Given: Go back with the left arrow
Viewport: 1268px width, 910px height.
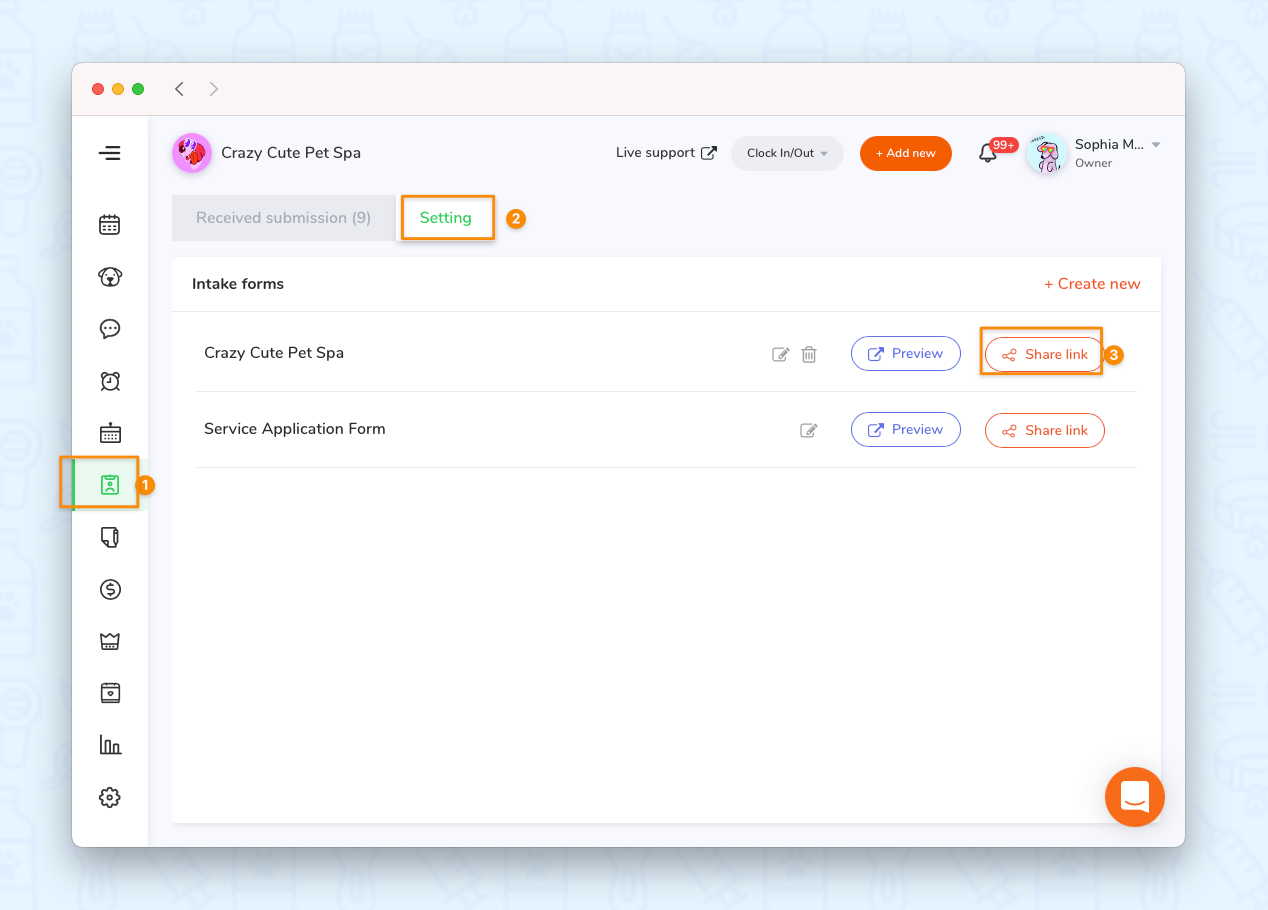Looking at the screenshot, I should click(179, 89).
